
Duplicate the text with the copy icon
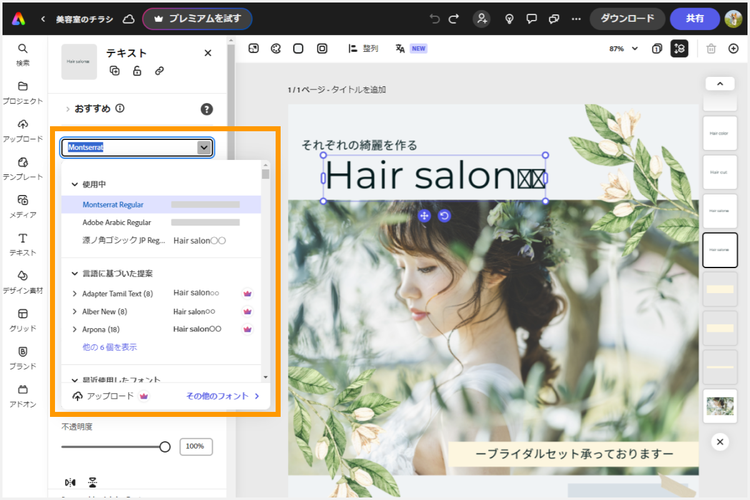click(x=115, y=71)
